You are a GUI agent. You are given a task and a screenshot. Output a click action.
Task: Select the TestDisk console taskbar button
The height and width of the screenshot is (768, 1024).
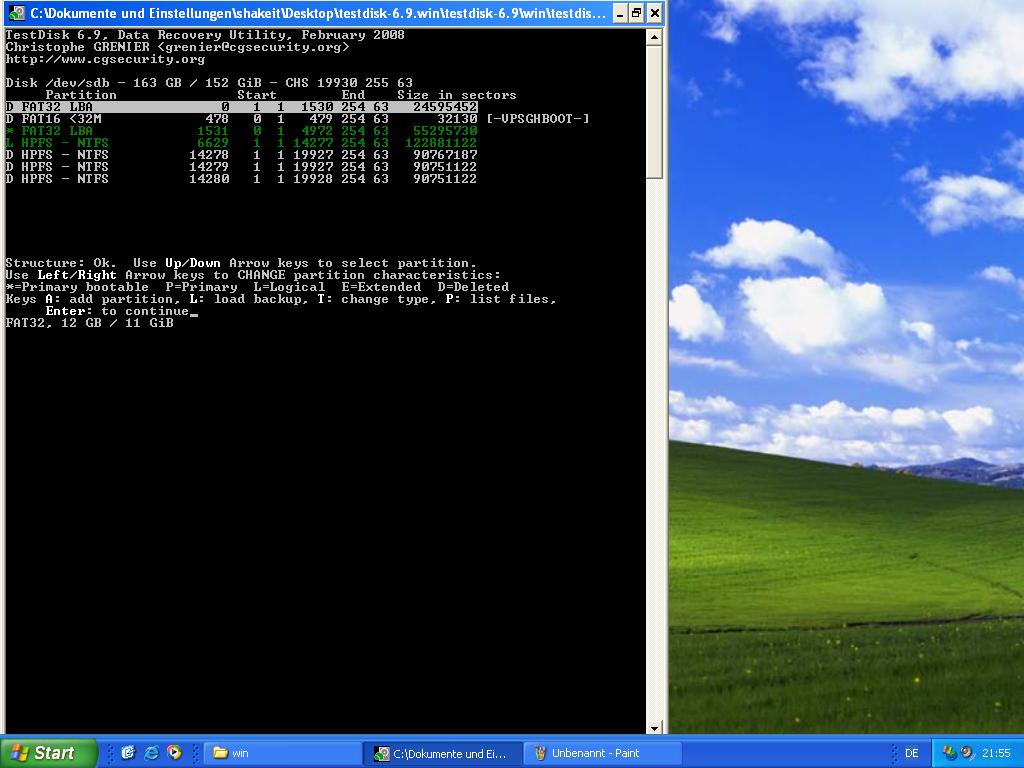[443, 754]
